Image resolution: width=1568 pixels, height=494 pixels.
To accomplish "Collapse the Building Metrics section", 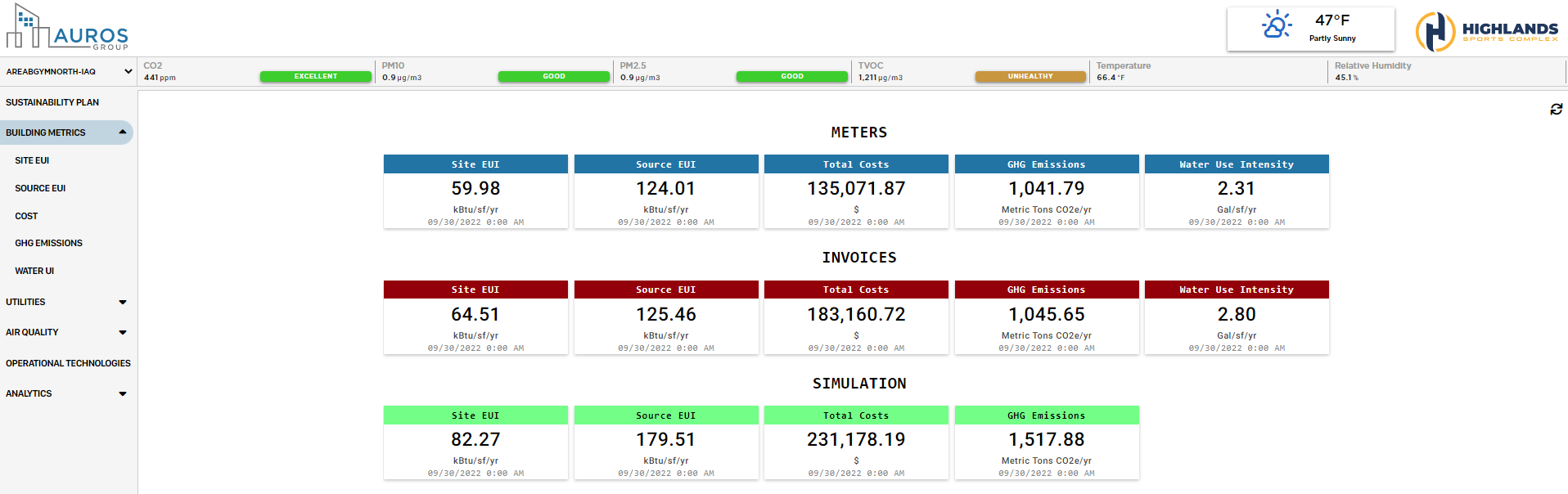I will pyautogui.click(x=122, y=132).
